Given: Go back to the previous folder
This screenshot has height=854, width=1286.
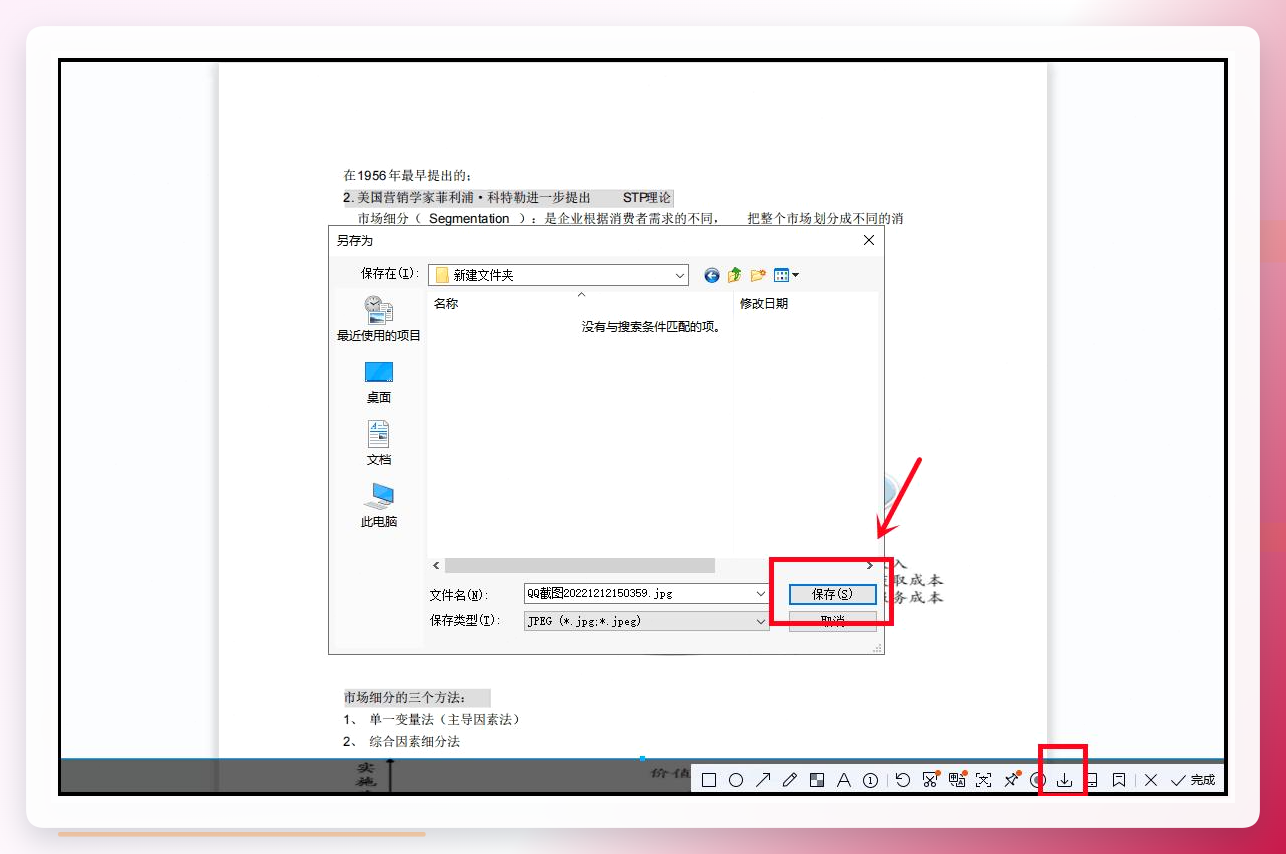Looking at the screenshot, I should [x=712, y=275].
